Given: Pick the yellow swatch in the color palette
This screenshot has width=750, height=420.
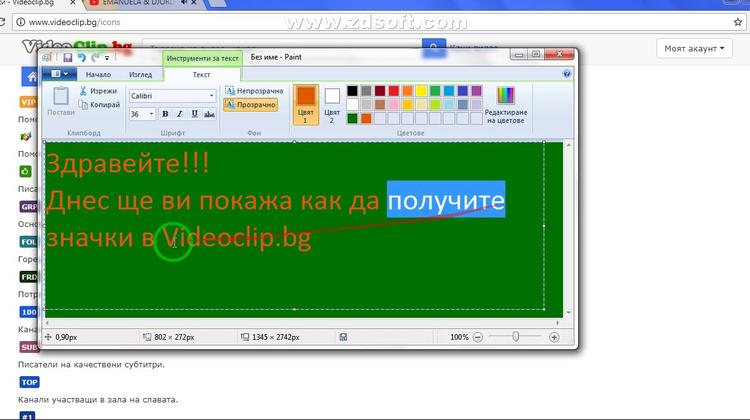Looking at the screenshot, I should pyautogui.click(x=421, y=91).
